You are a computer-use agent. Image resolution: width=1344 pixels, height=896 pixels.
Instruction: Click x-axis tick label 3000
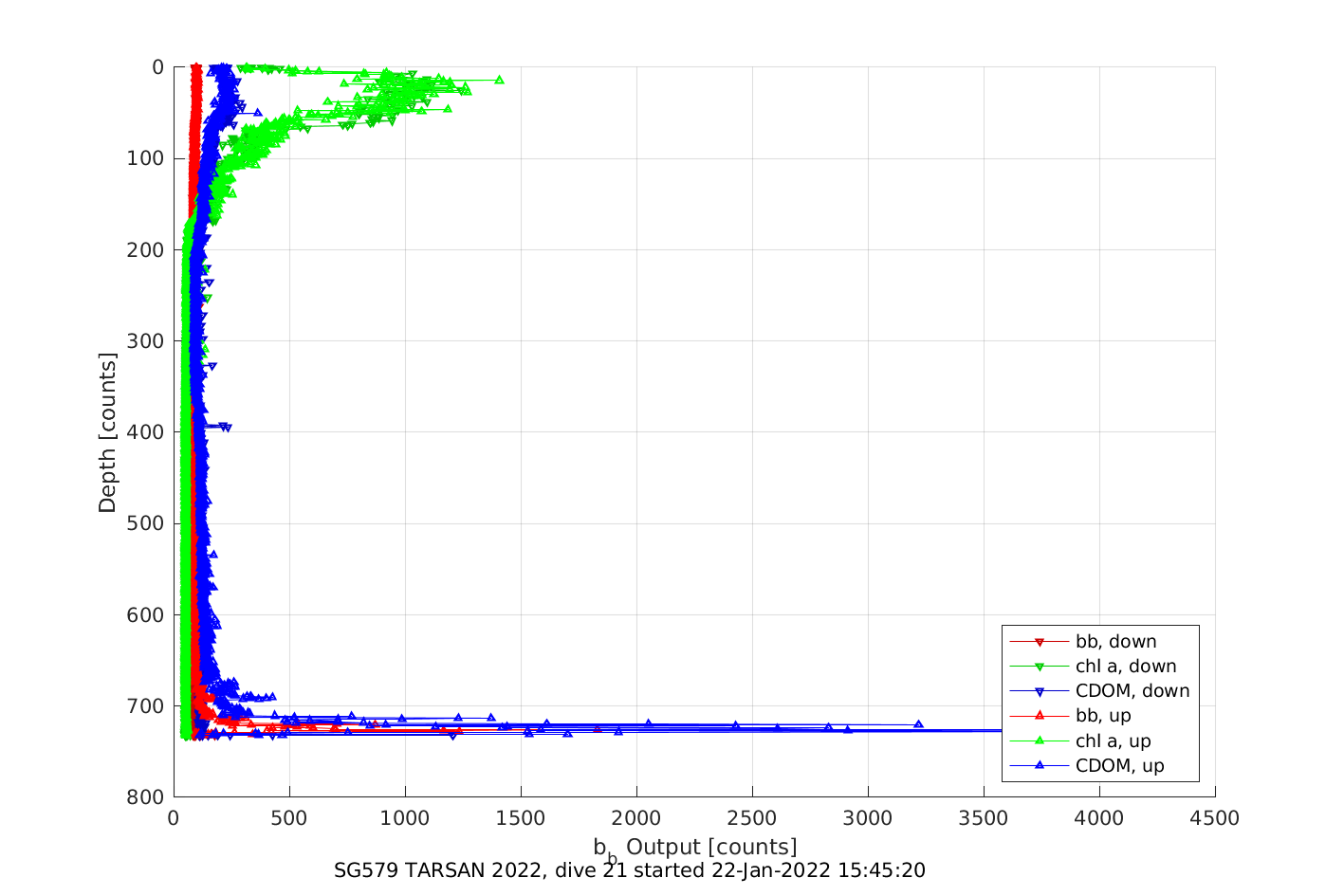(868, 818)
